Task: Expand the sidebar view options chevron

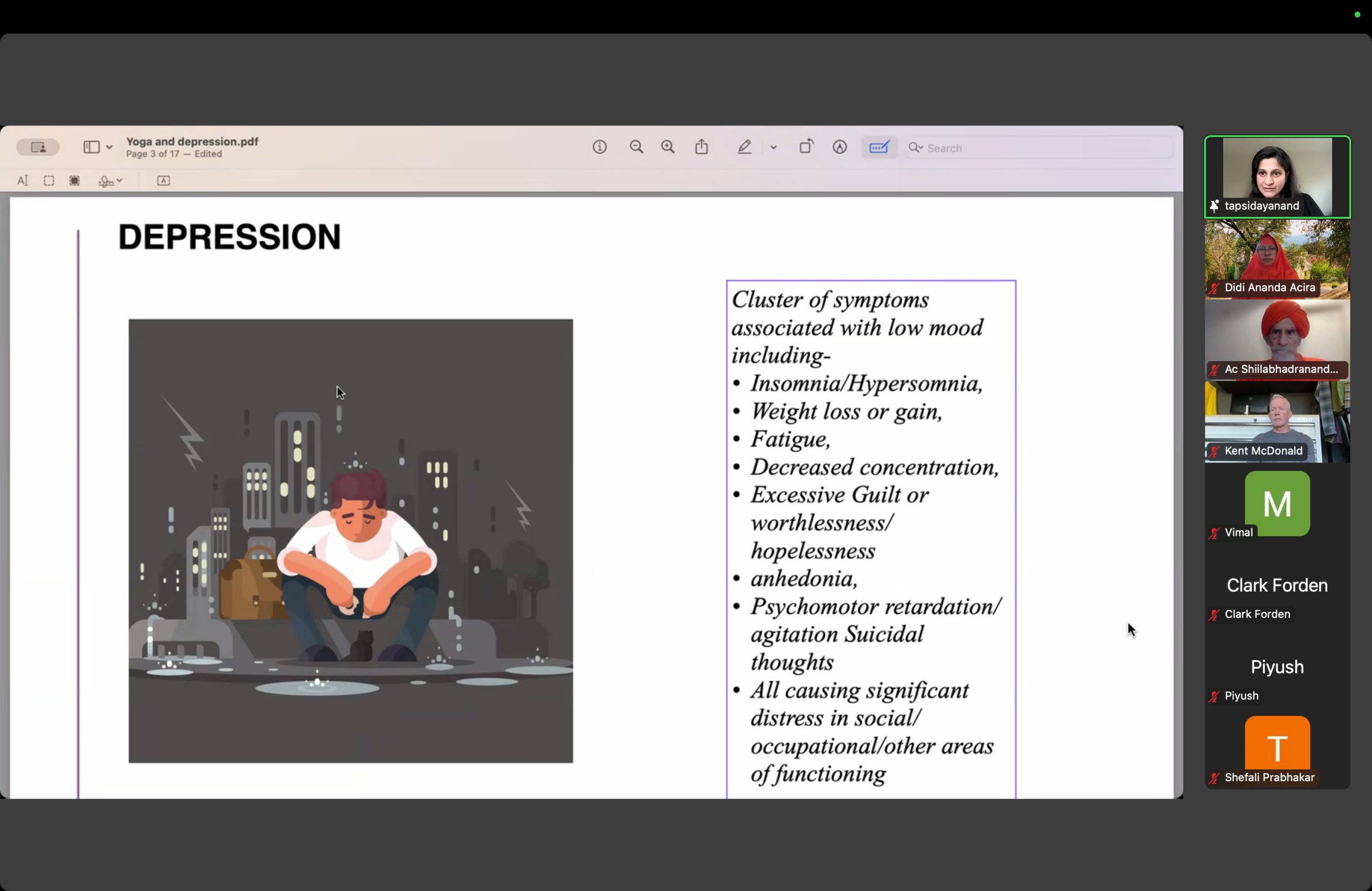Action: tap(109, 147)
